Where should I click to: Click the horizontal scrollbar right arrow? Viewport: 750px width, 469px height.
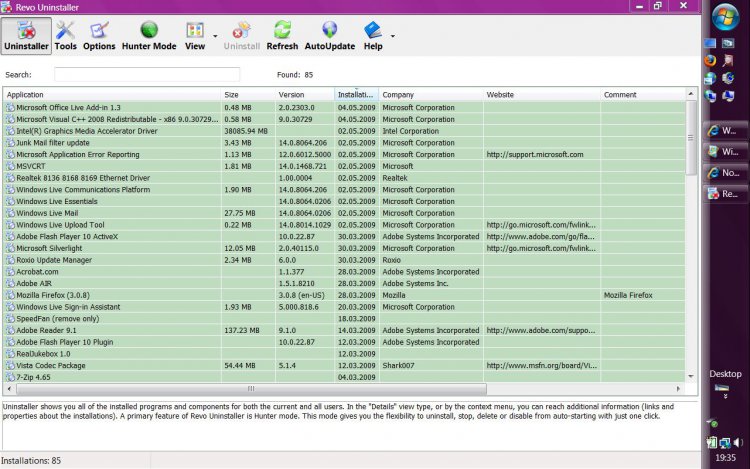[x=678, y=389]
